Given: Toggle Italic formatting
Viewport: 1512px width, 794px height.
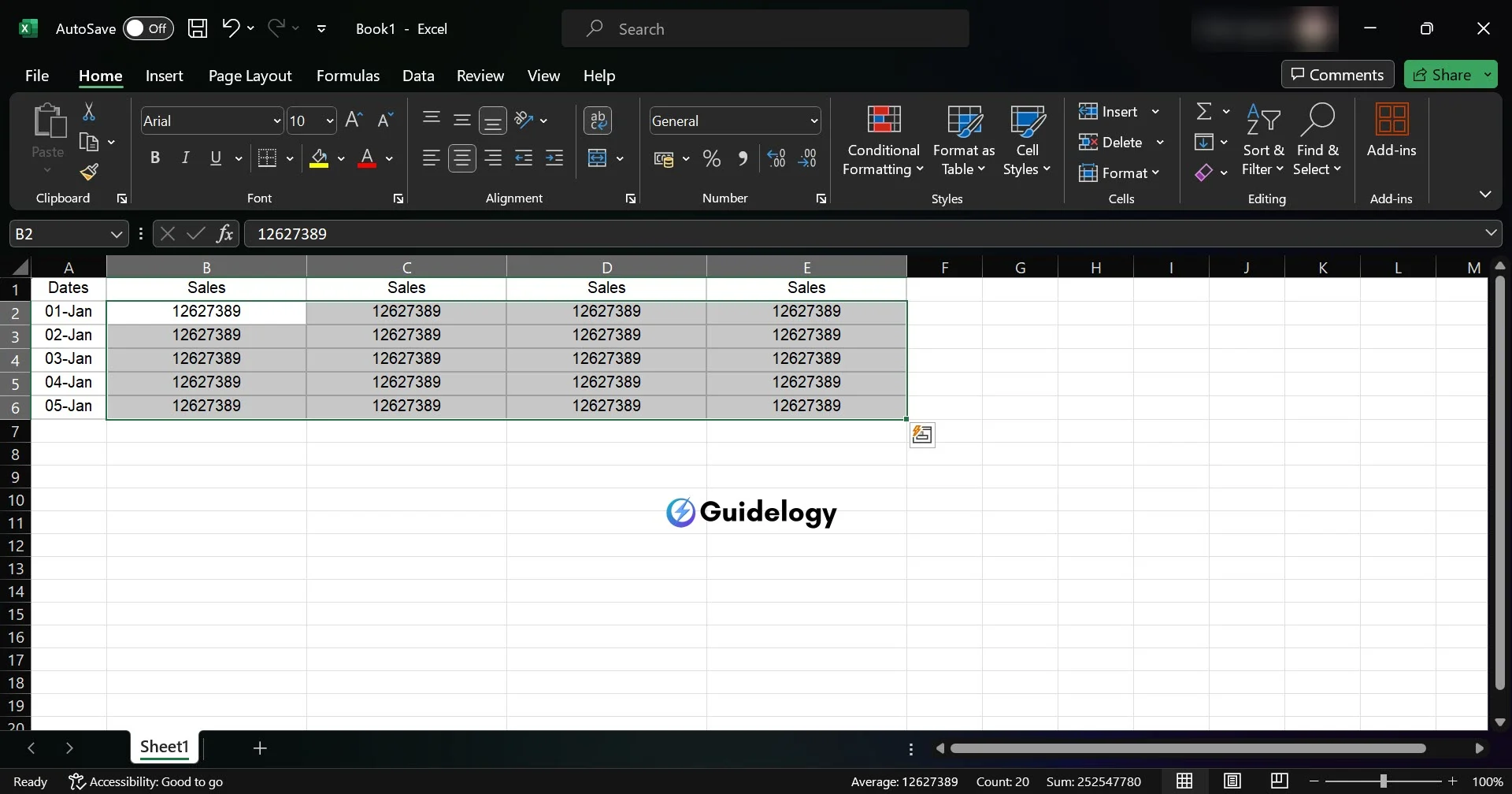Looking at the screenshot, I should point(185,158).
